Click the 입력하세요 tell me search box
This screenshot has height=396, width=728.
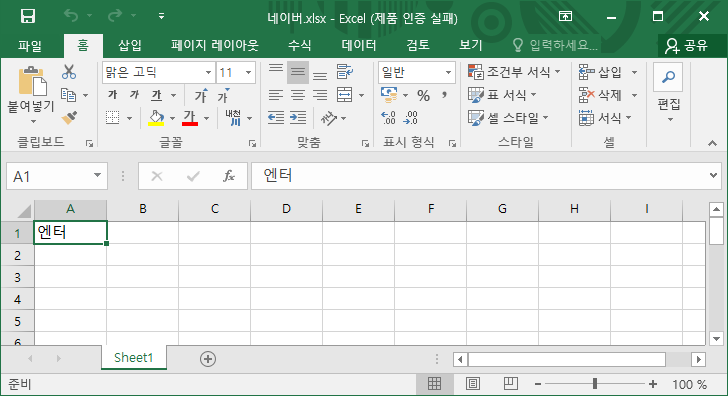pos(555,45)
